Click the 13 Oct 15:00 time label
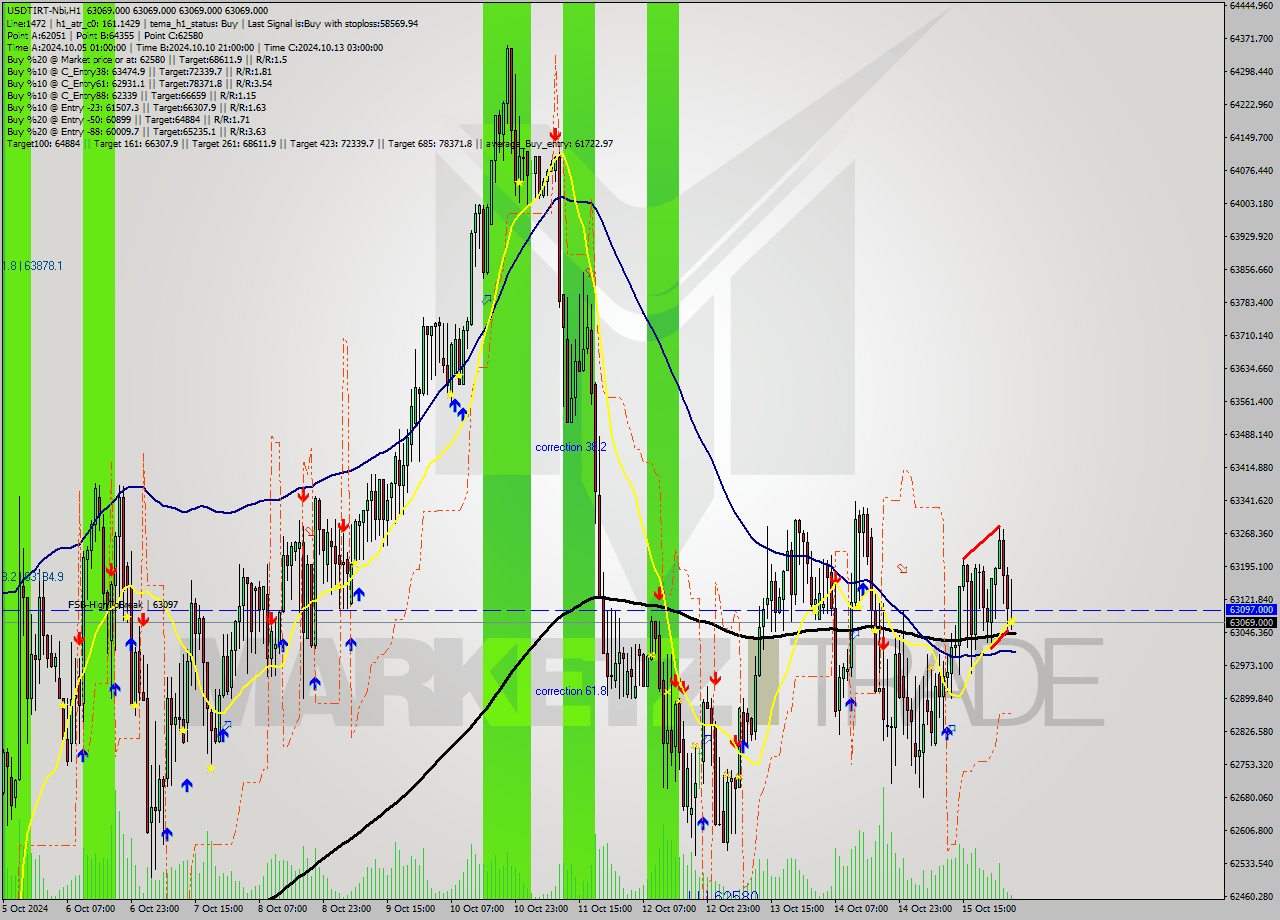This screenshot has height=920, width=1280. coord(797,909)
